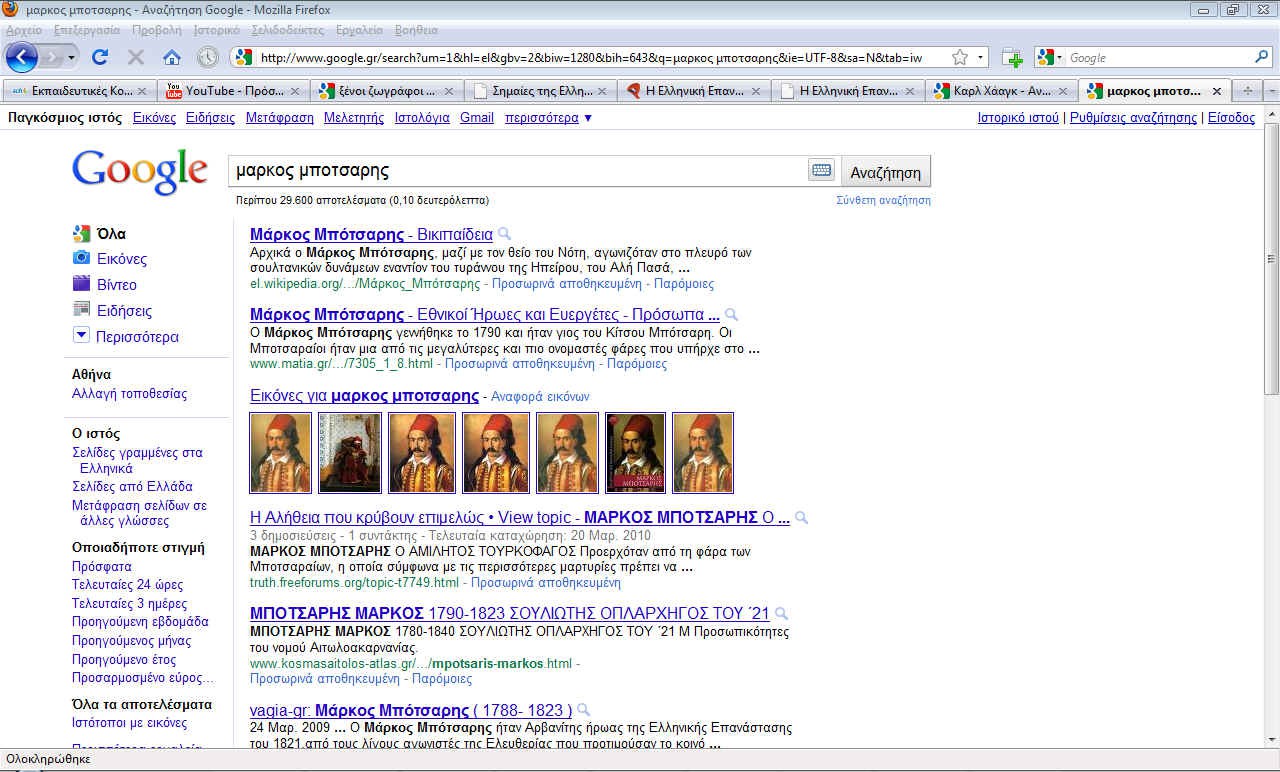Screen dimensions: 1280x772
Task: Open the Μάρκος Μπότσαρης - Βικιπαίδεια result
Action: [x=371, y=234]
